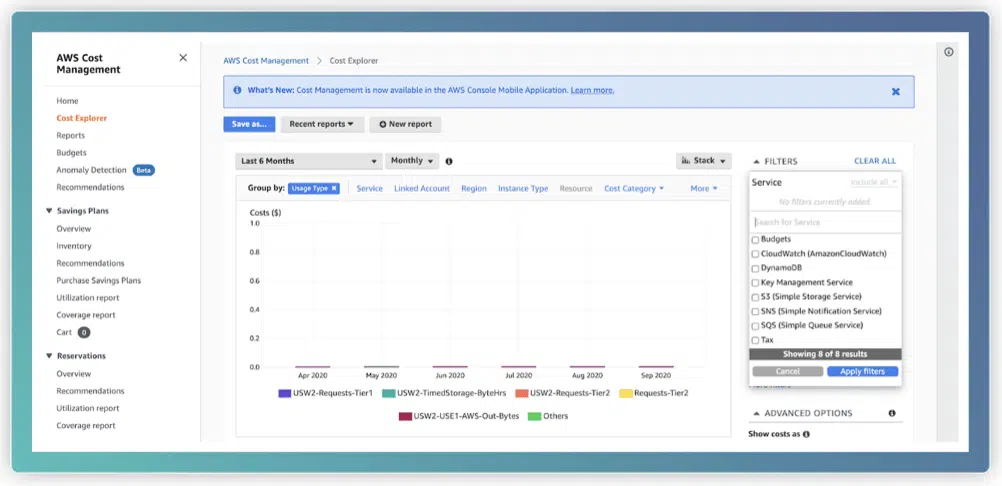Image resolution: width=1002 pixels, height=486 pixels.
Task: Open Savings Plans Inventory
Action: (x=73, y=246)
